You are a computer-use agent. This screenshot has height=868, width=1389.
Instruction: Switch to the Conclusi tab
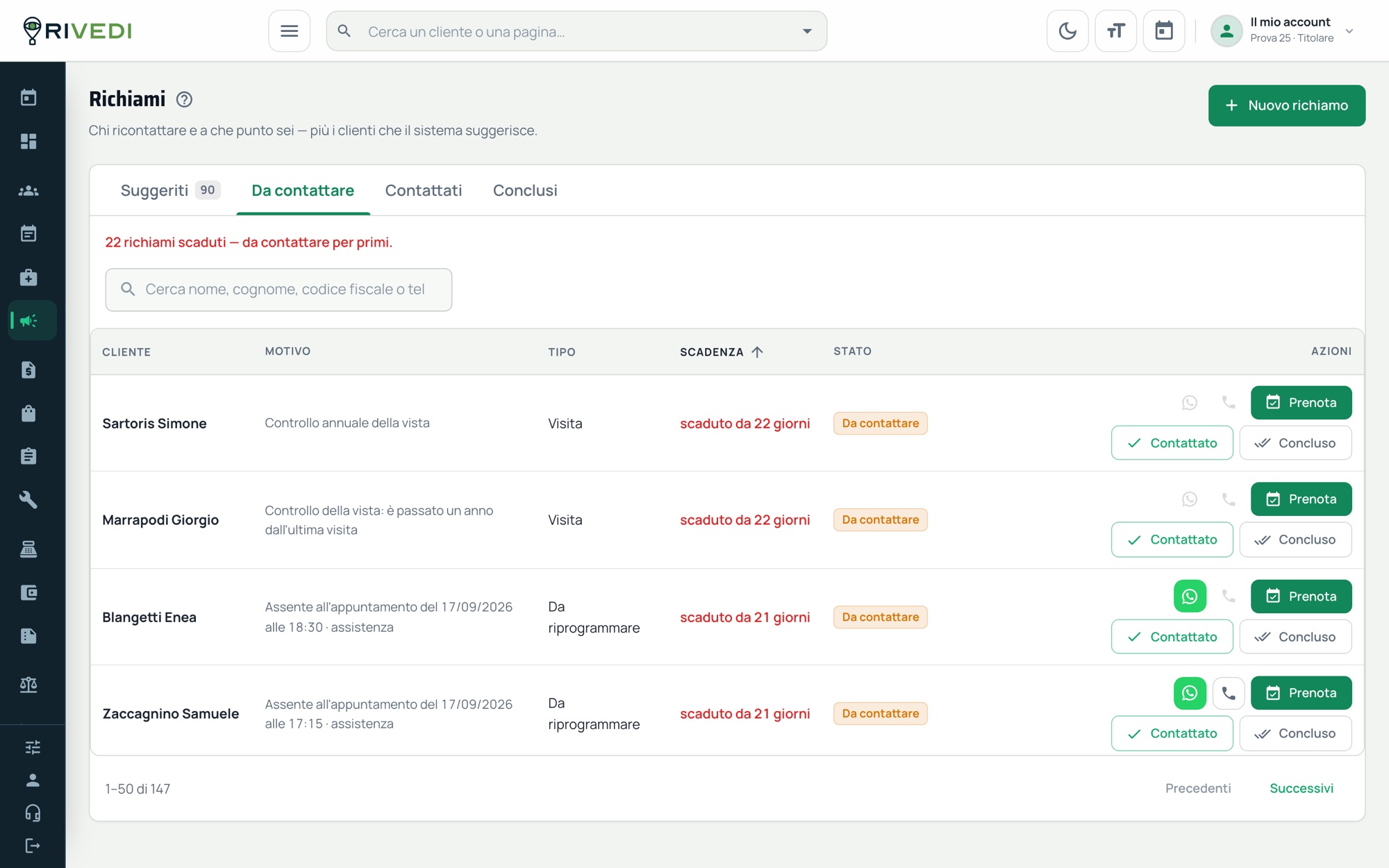525,190
